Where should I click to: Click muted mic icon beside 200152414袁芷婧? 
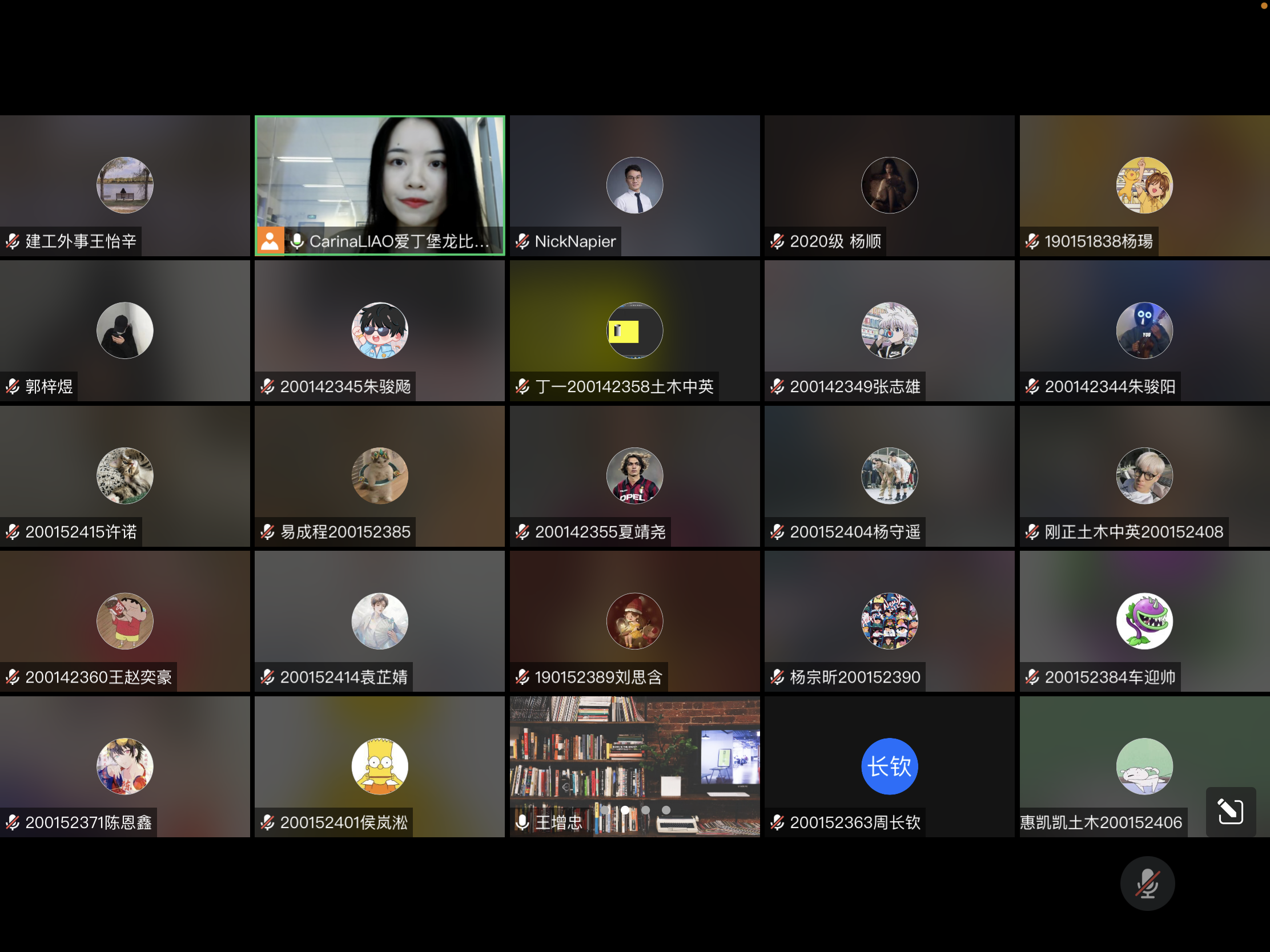click(268, 677)
